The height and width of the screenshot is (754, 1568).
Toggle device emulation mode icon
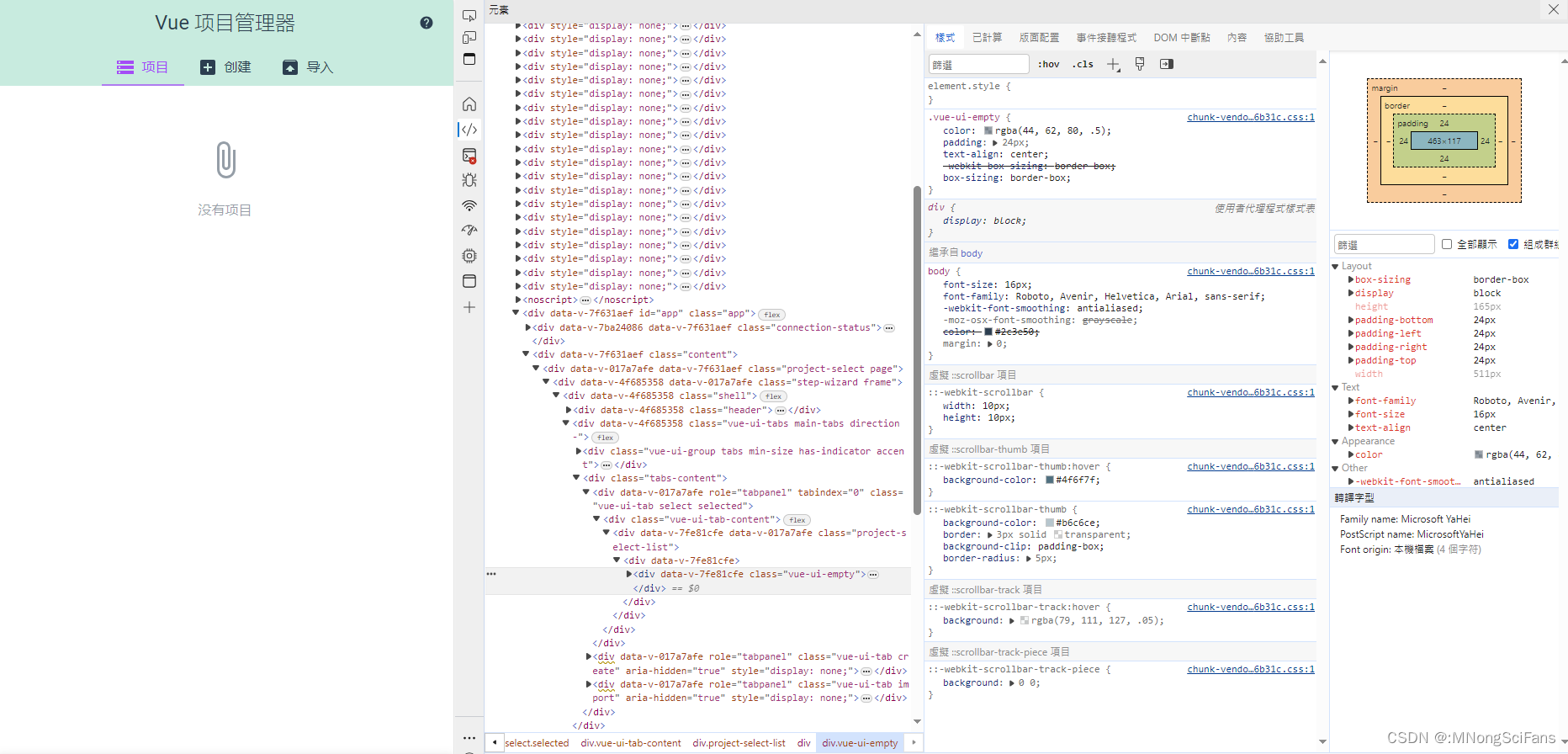click(469, 37)
